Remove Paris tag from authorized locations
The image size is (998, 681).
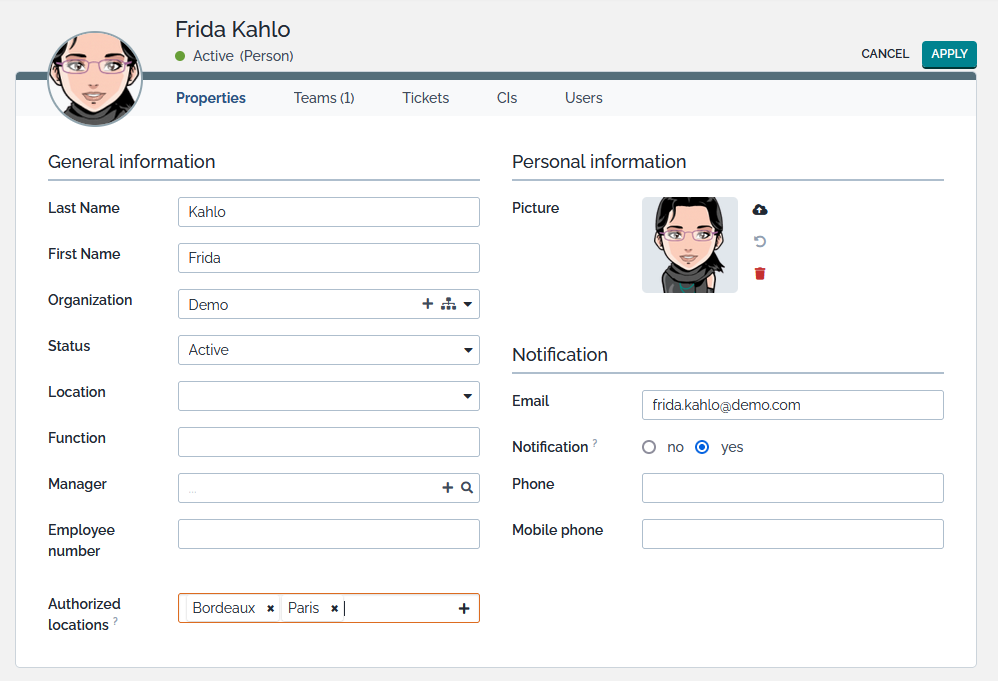pos(334,609)
